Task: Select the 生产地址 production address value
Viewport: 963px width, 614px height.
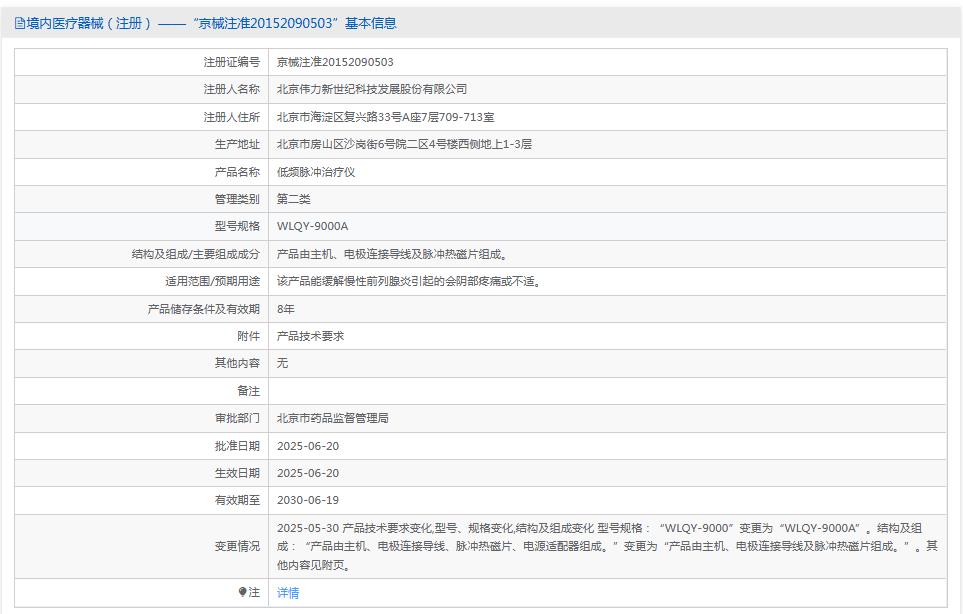Action: click(402, 143)
